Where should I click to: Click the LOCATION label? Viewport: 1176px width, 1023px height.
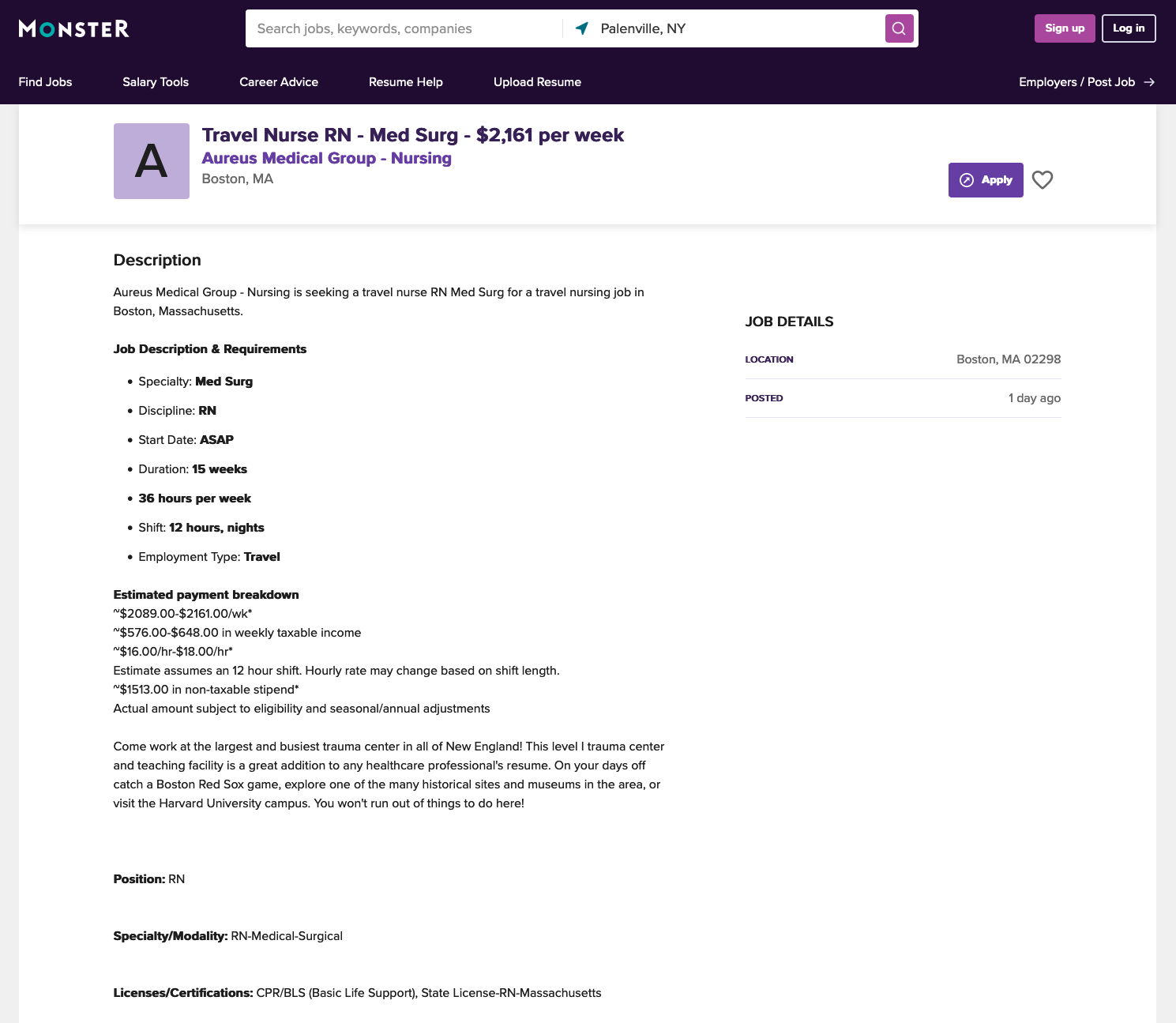(x=769, y=359)
